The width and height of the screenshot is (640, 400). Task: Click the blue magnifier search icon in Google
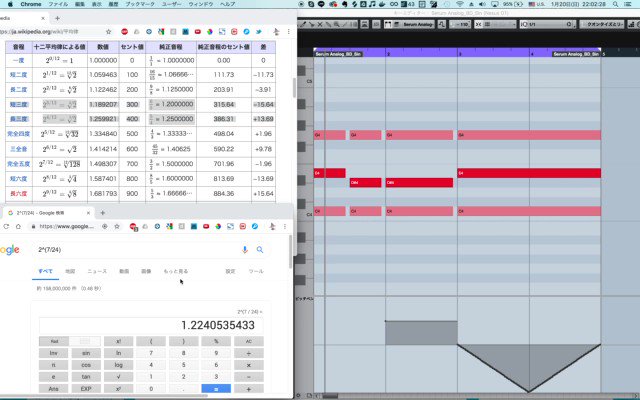point(260,250)
